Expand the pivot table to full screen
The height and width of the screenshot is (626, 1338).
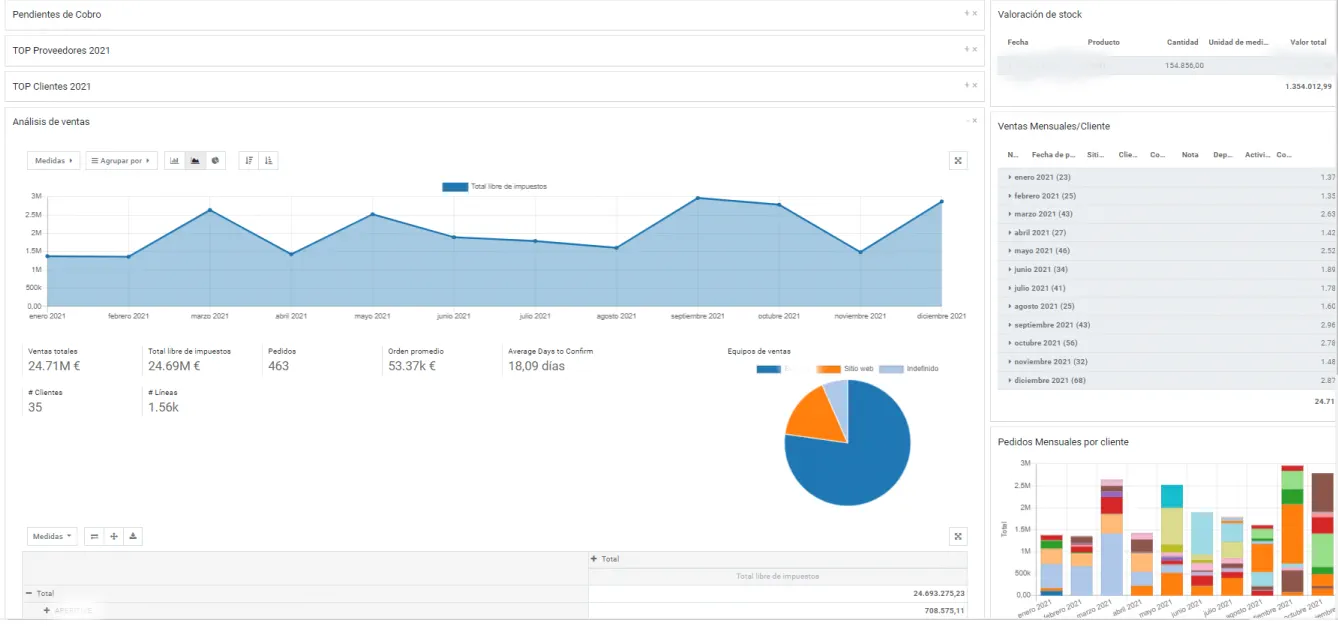pos(958,536)
